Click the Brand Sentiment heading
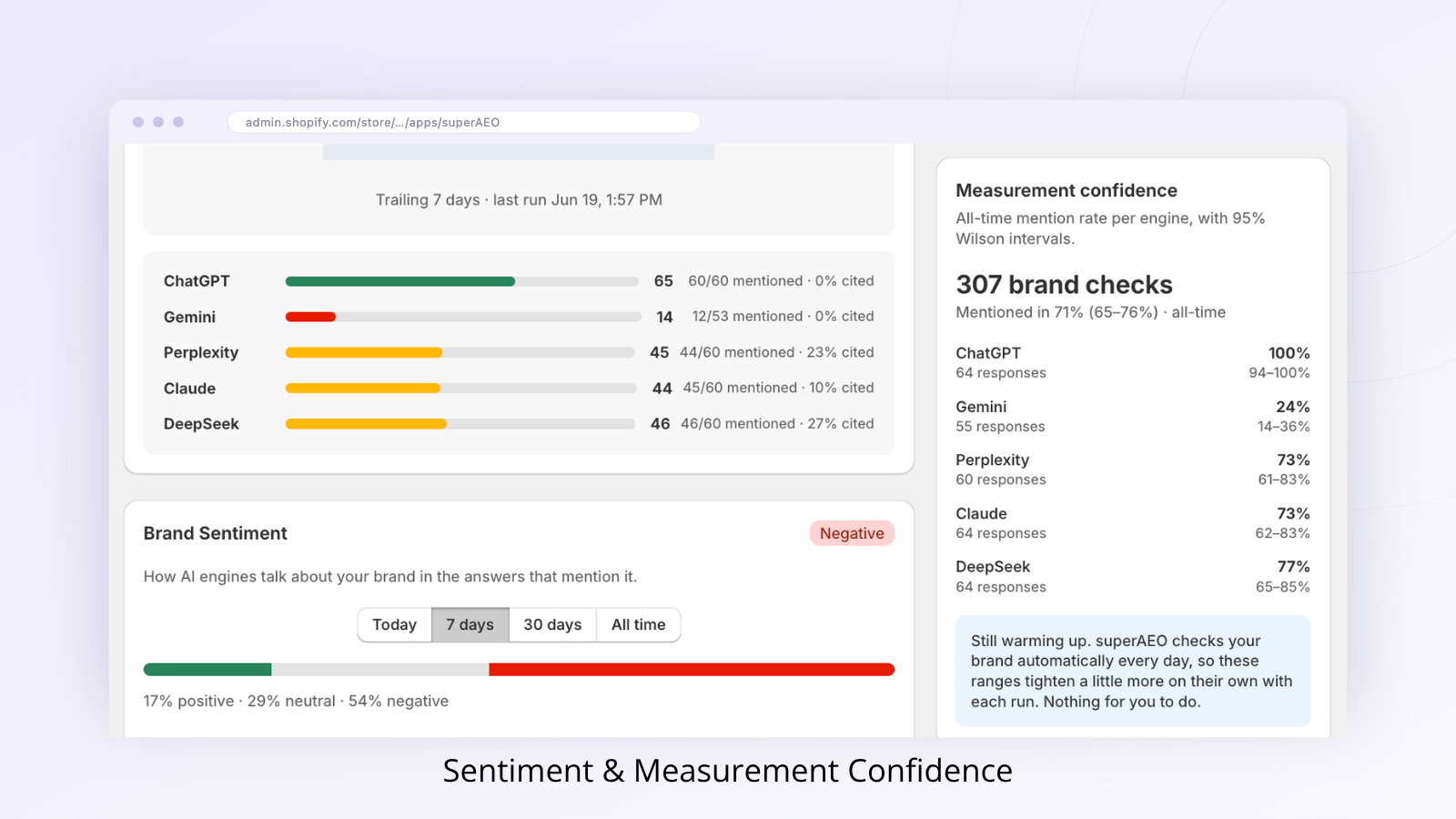 coord(216,533)
